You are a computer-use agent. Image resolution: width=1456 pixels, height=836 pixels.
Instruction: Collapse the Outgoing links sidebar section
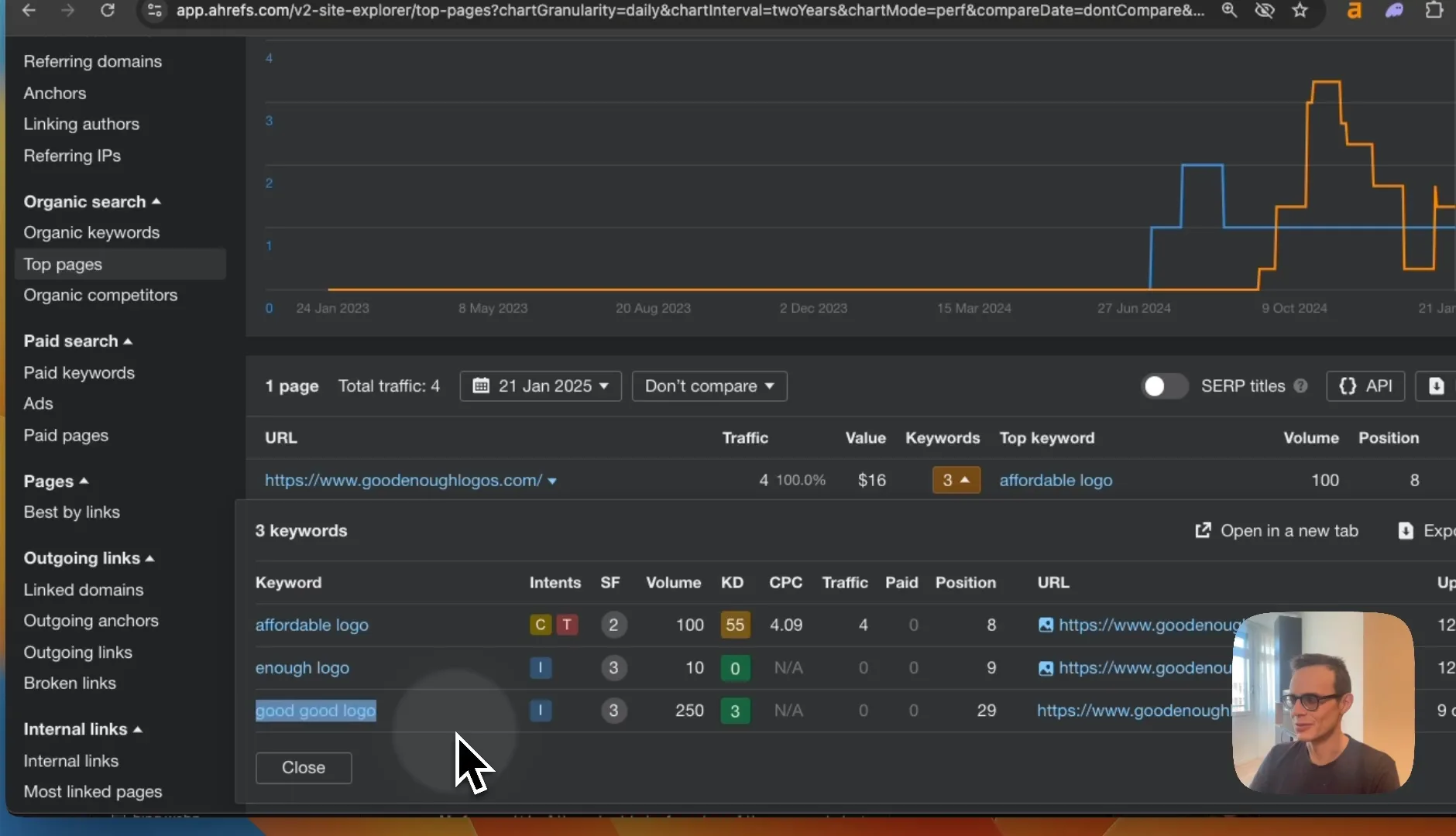(89, 558)
